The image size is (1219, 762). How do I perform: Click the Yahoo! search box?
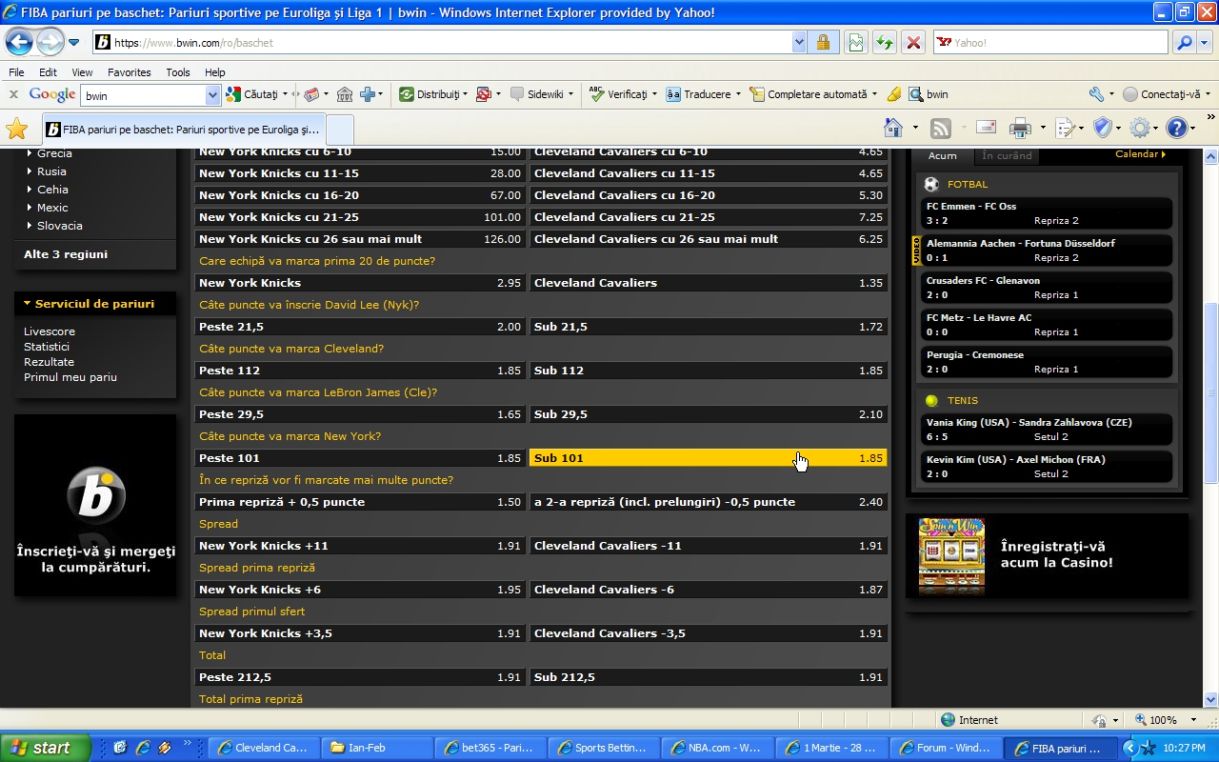coord(1050,43)
